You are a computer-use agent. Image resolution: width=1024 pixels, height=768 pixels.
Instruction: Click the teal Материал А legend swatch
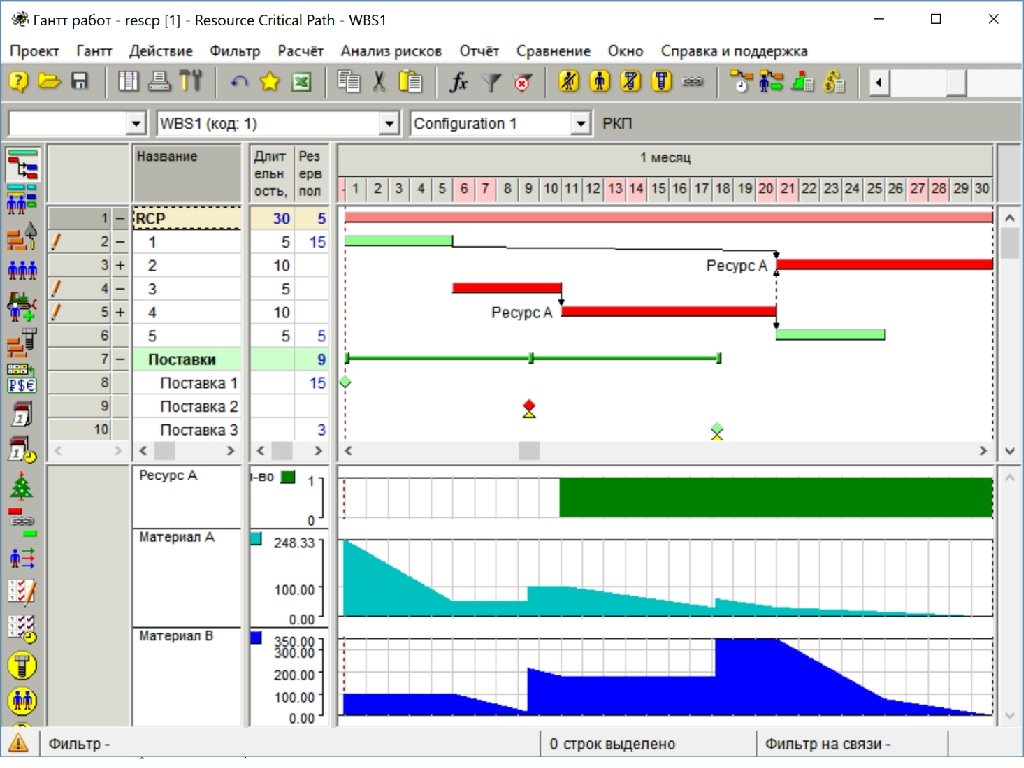click(x=256, y=539)
